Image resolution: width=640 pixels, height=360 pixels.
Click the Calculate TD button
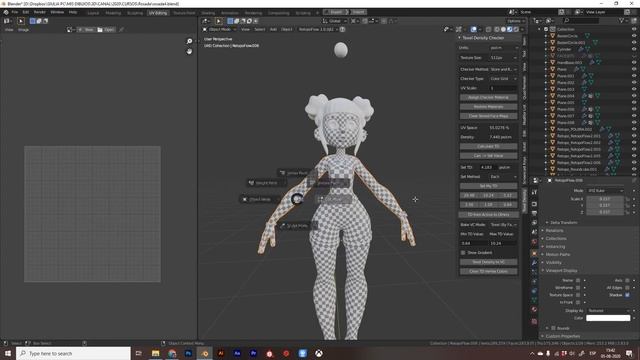(488, 146)
